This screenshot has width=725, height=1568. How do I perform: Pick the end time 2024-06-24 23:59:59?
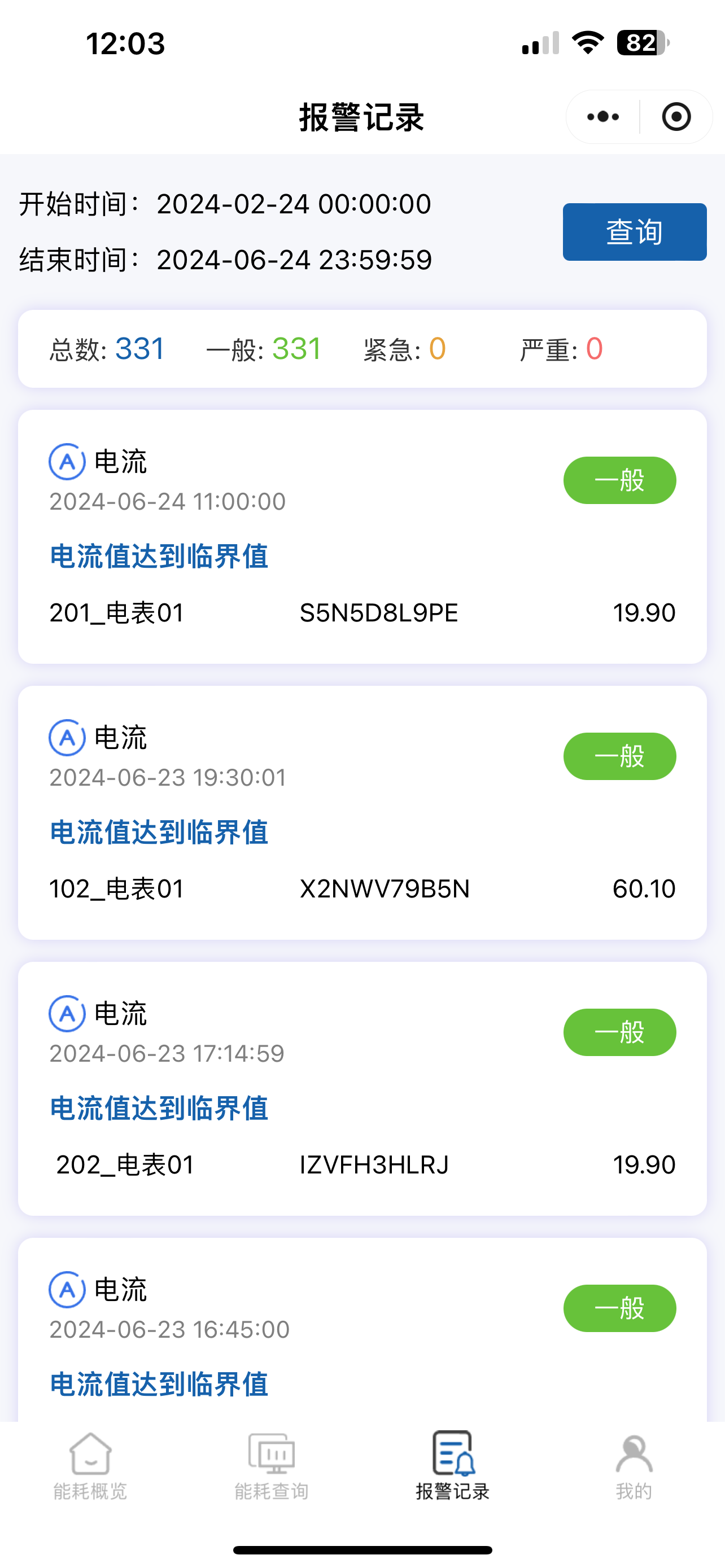coord(294,260)
